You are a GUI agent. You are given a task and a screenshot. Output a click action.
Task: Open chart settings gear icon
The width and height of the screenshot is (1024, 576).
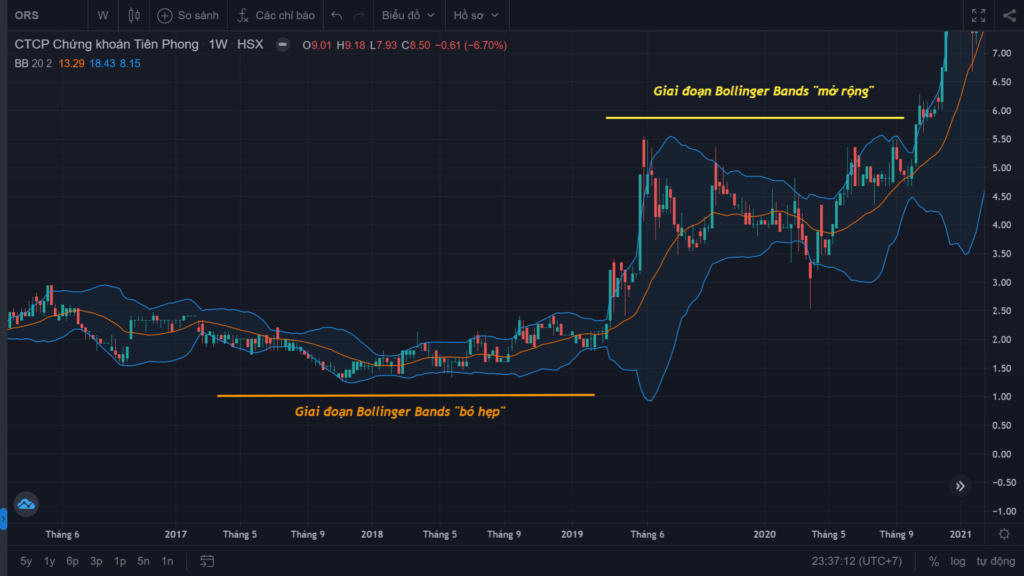coord(1004,534)
